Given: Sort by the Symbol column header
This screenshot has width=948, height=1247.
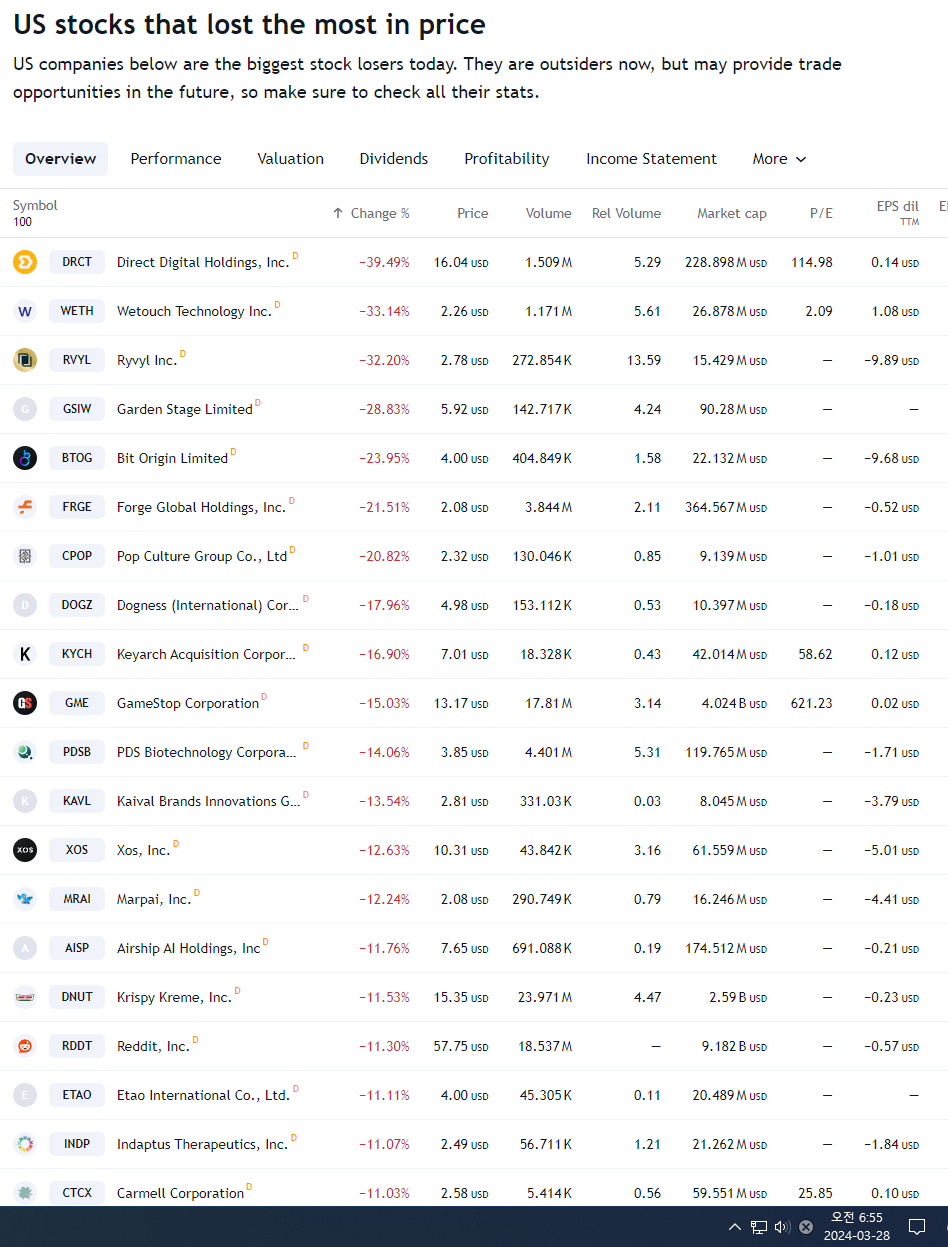Looking at the screenshot, I should tap(35, 205).
